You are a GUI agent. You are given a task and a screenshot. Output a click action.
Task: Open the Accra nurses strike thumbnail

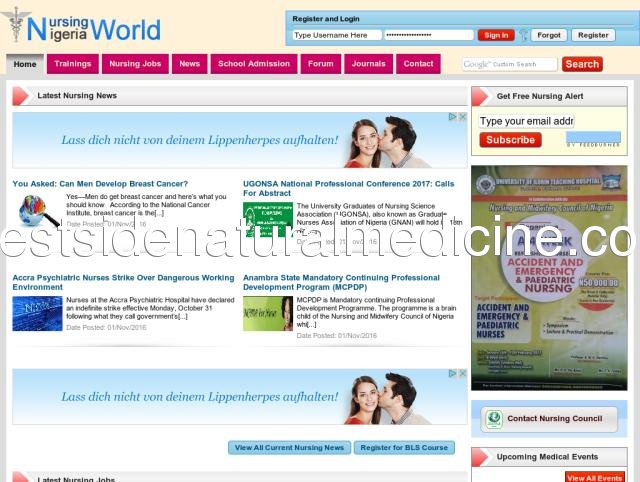pyautogui.click(x=37, y=313)
